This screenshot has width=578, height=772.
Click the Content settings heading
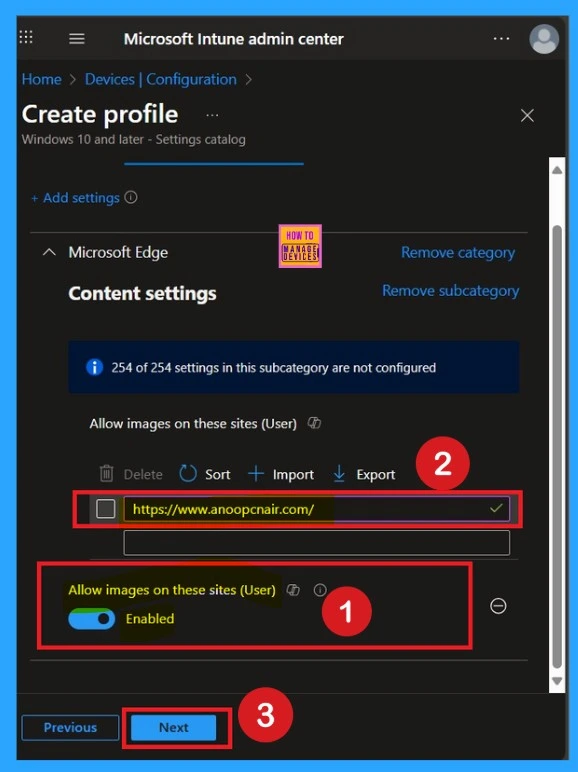coord(142,293)
